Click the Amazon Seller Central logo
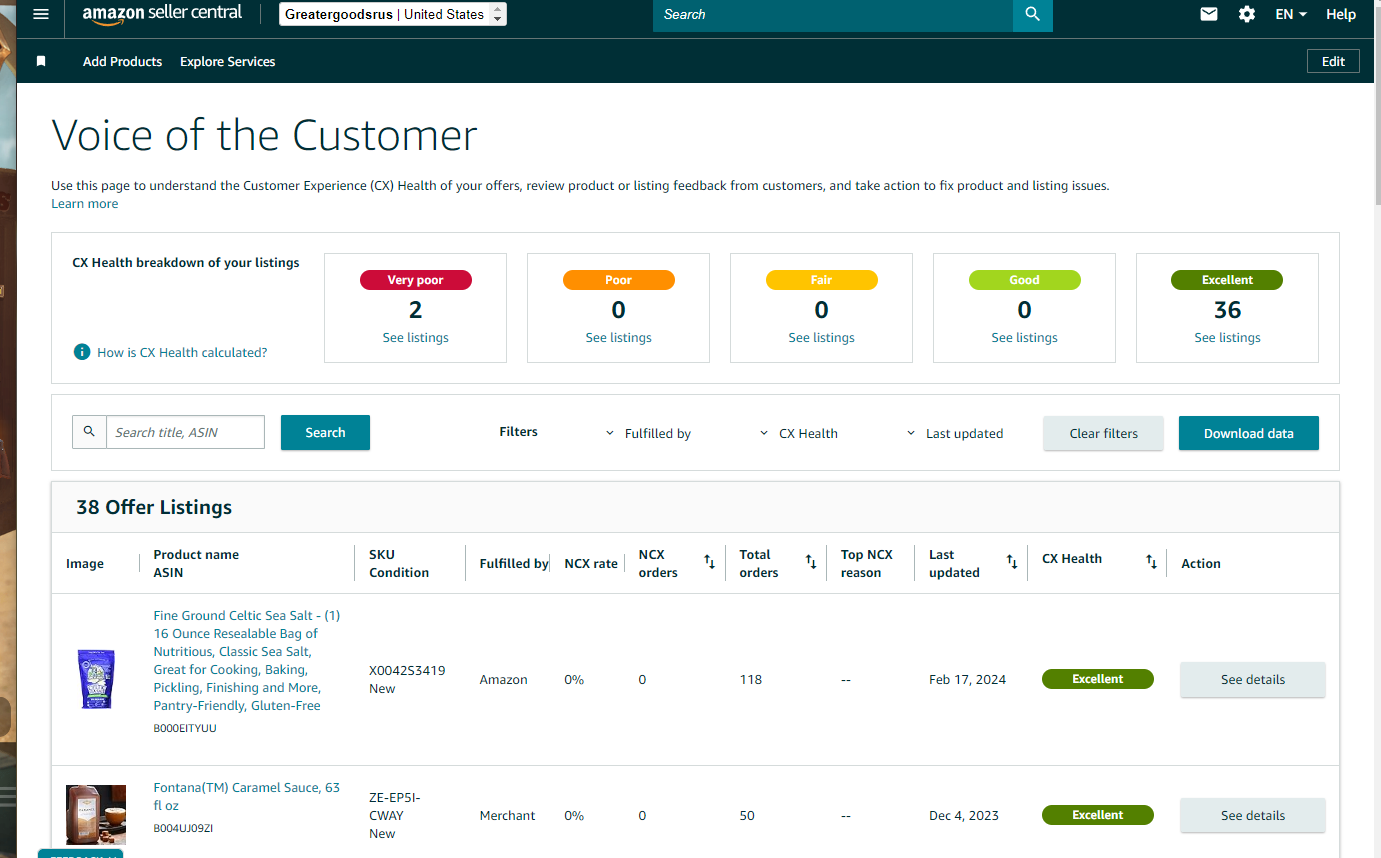Viewport: 1381px width, 858px height. coord(162,14)
